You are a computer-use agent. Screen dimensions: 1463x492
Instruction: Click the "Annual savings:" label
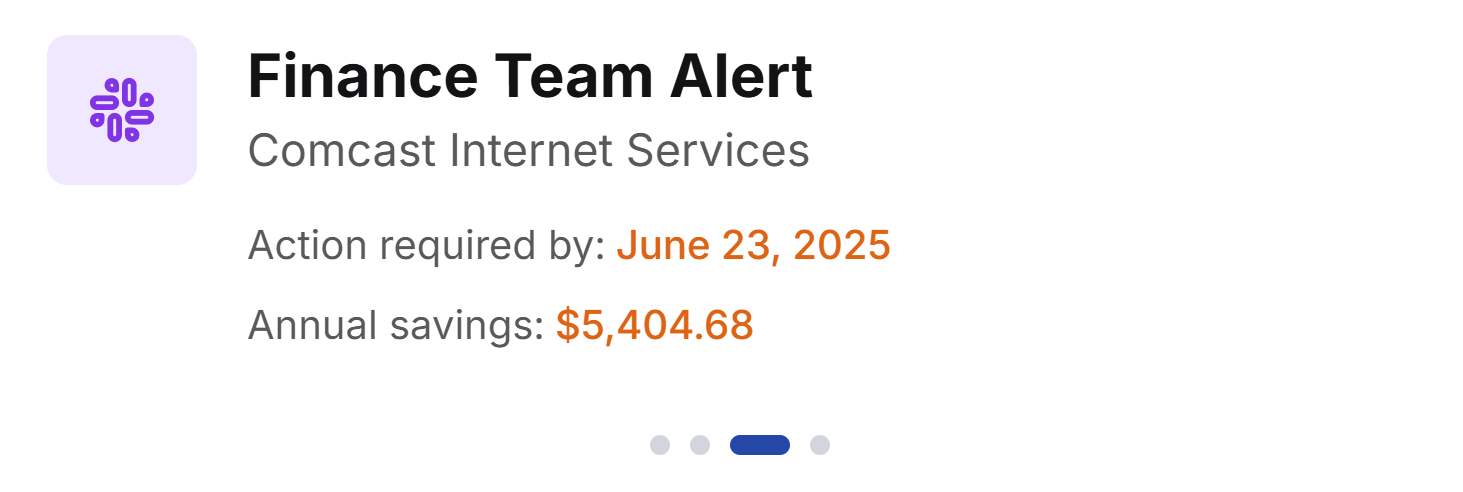tap(396, 325)
